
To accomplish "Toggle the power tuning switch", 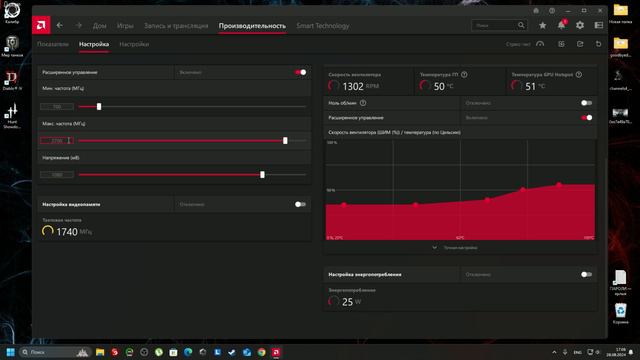I will [587, 274].
